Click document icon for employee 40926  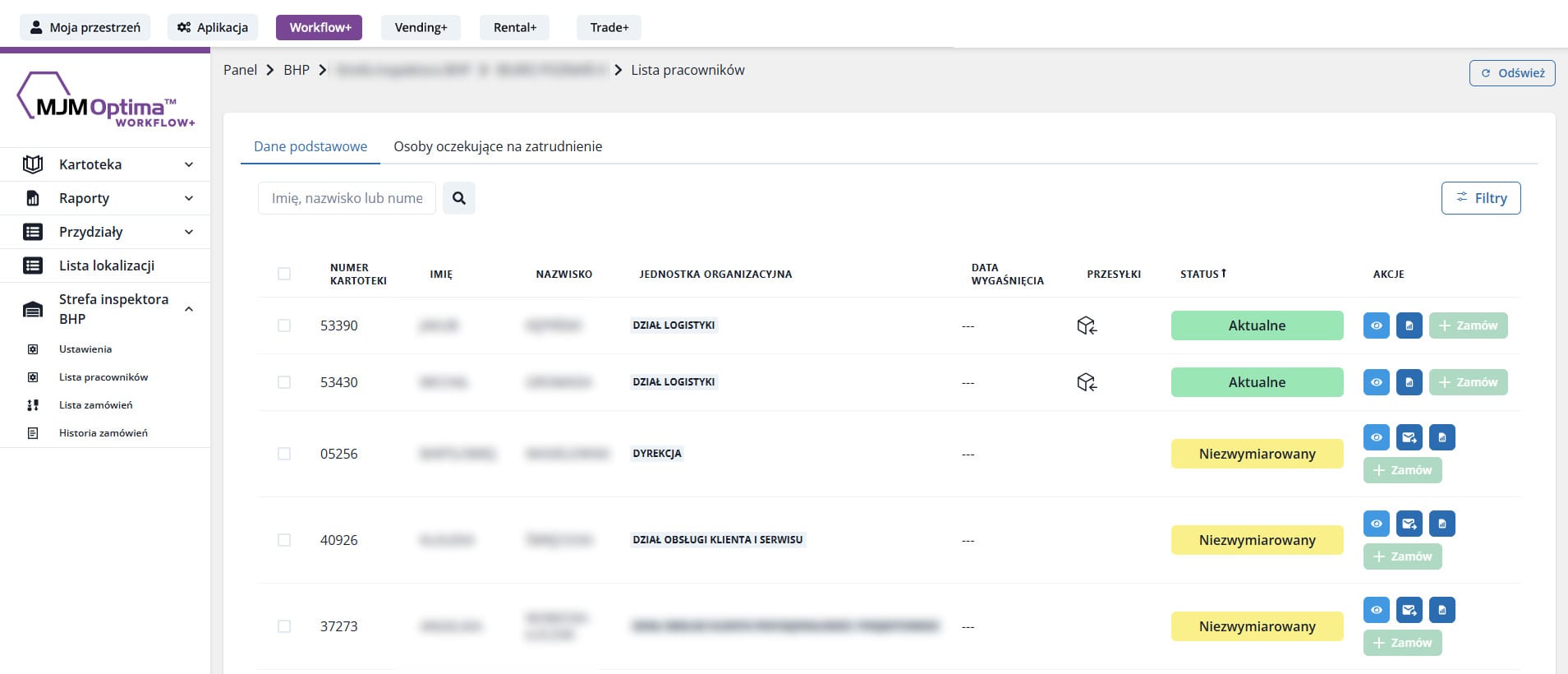[1442, 524]
